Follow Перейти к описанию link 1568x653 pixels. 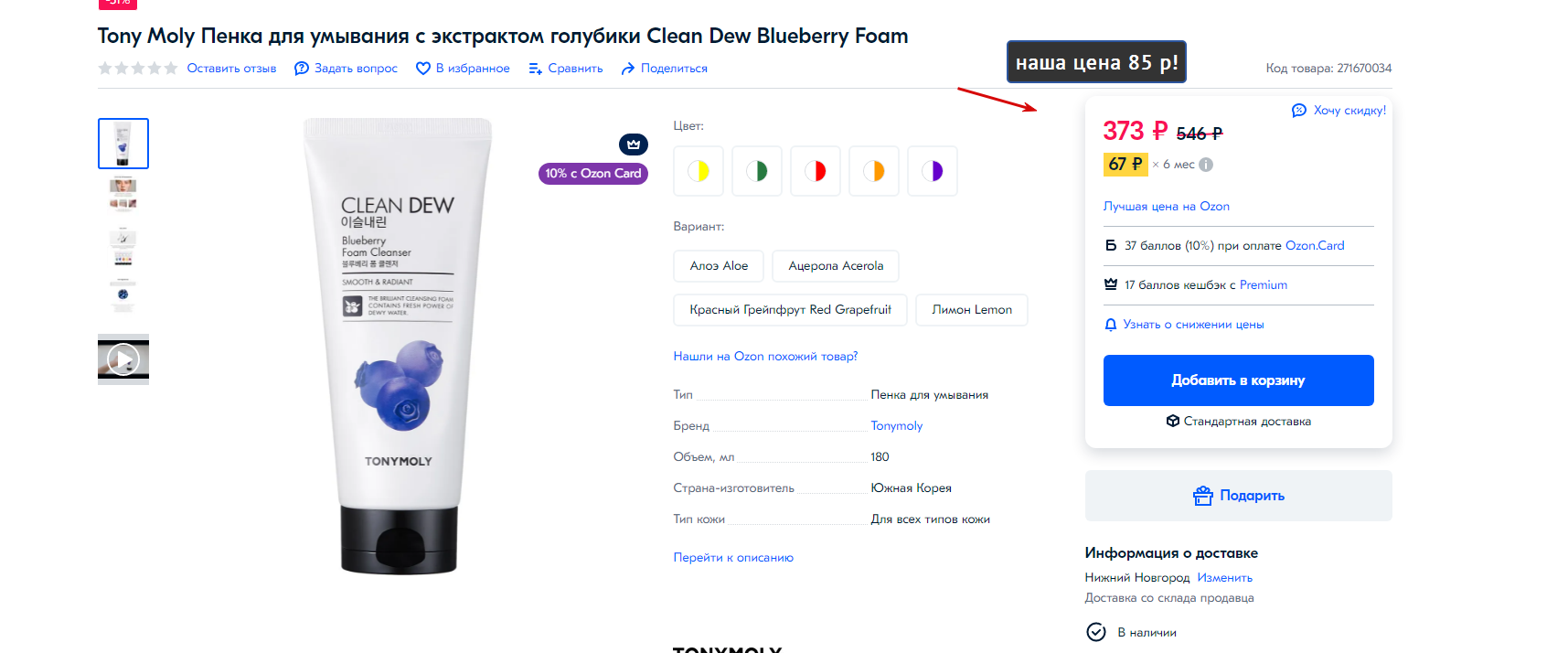[x=733, y=558]
